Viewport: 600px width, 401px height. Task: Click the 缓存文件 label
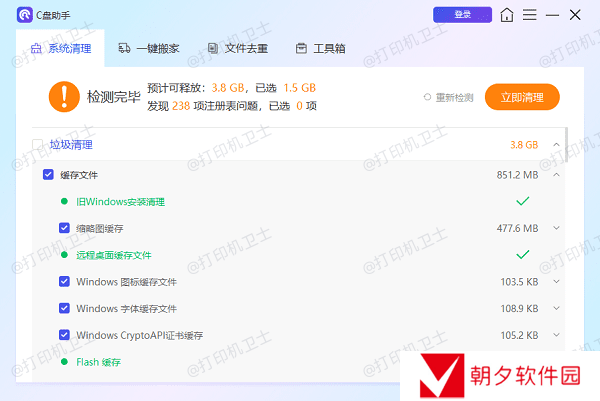(x=79, y=175)
